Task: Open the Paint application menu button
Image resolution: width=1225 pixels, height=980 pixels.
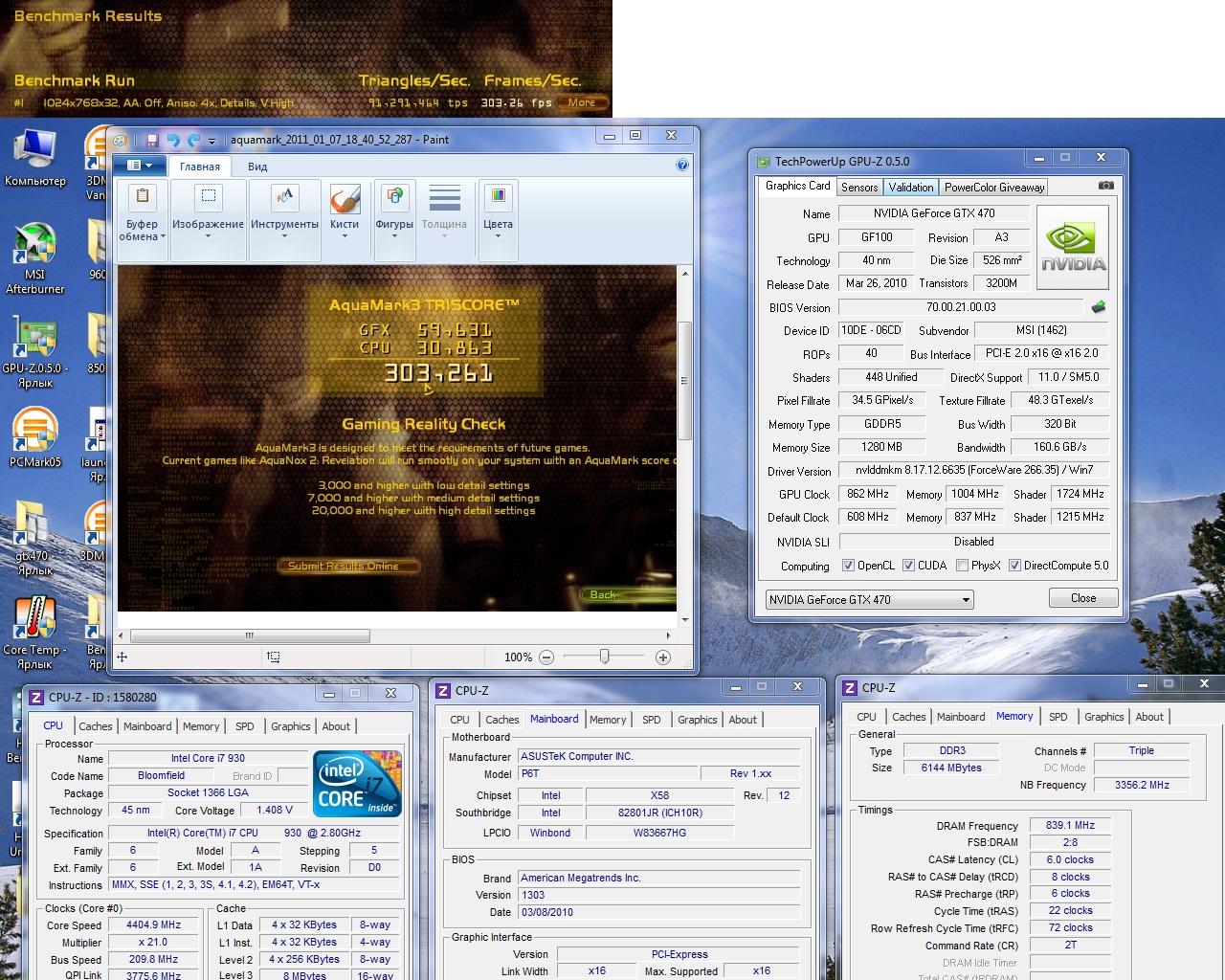Action: coord(139,166)
